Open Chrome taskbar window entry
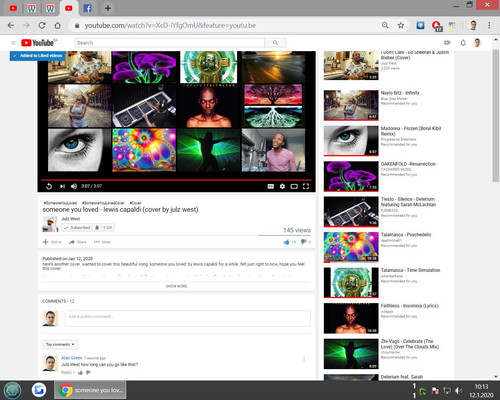Screen dimensions: 500x400 point(90,390)
